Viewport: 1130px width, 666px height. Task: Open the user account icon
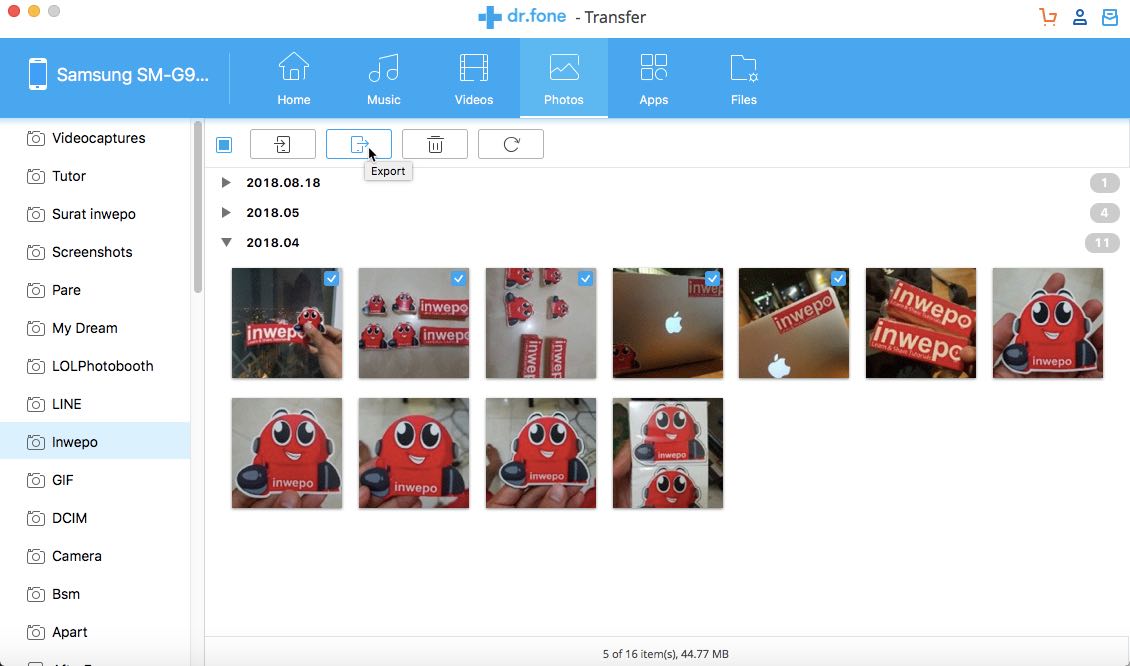point(1080,17)
